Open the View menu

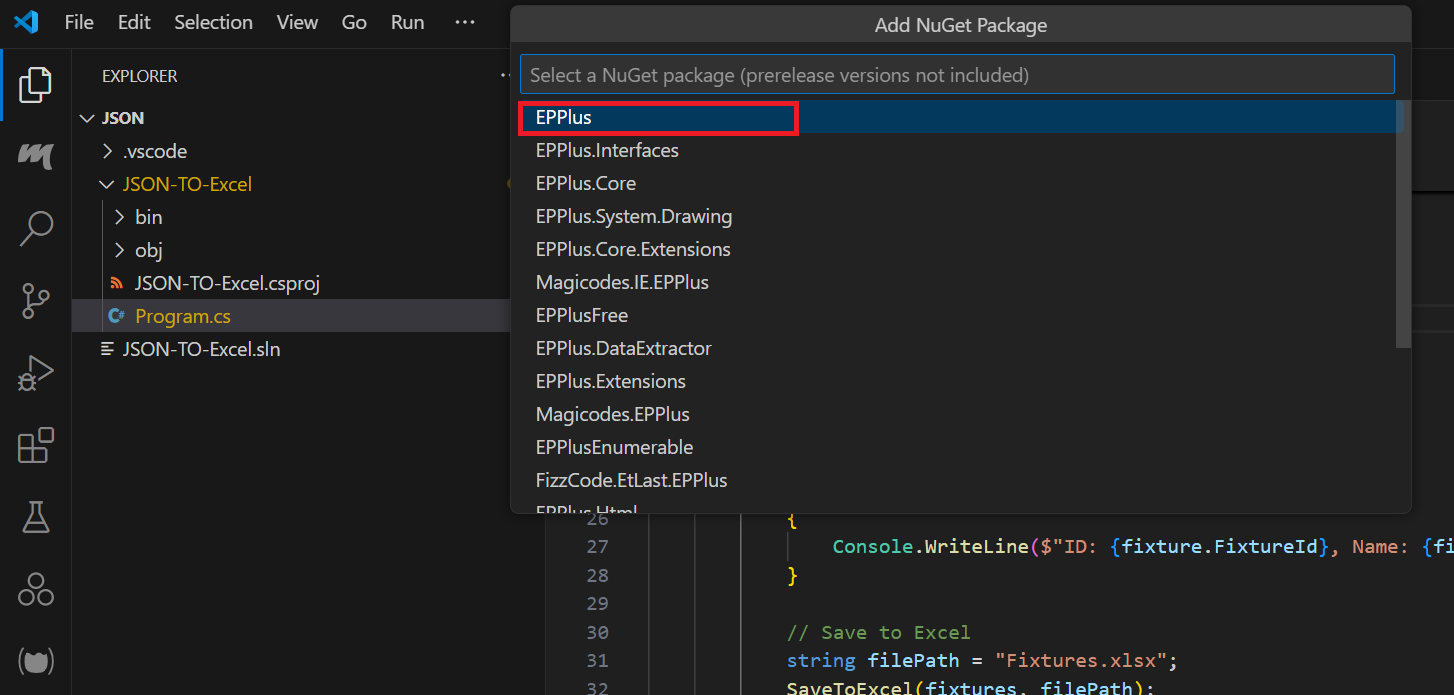point(297,22)
